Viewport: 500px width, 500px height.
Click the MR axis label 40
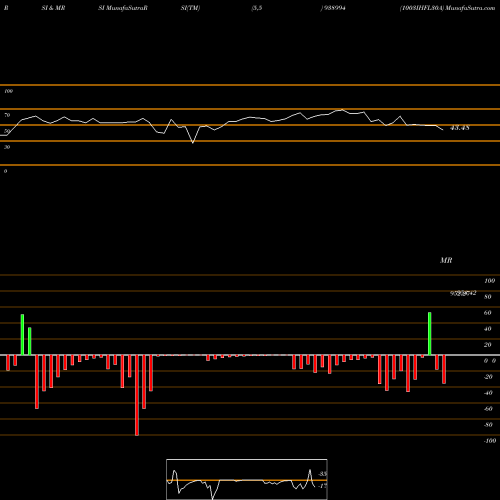pos(488,329)
